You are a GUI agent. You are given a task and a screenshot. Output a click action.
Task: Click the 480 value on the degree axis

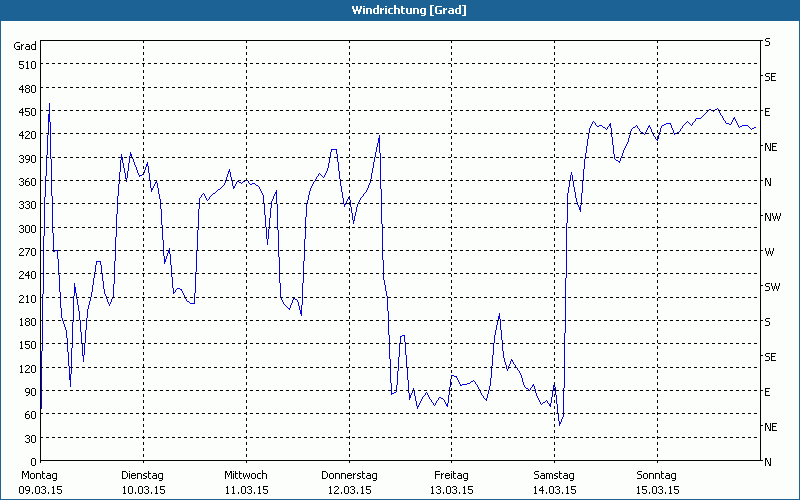coord(28,88)
